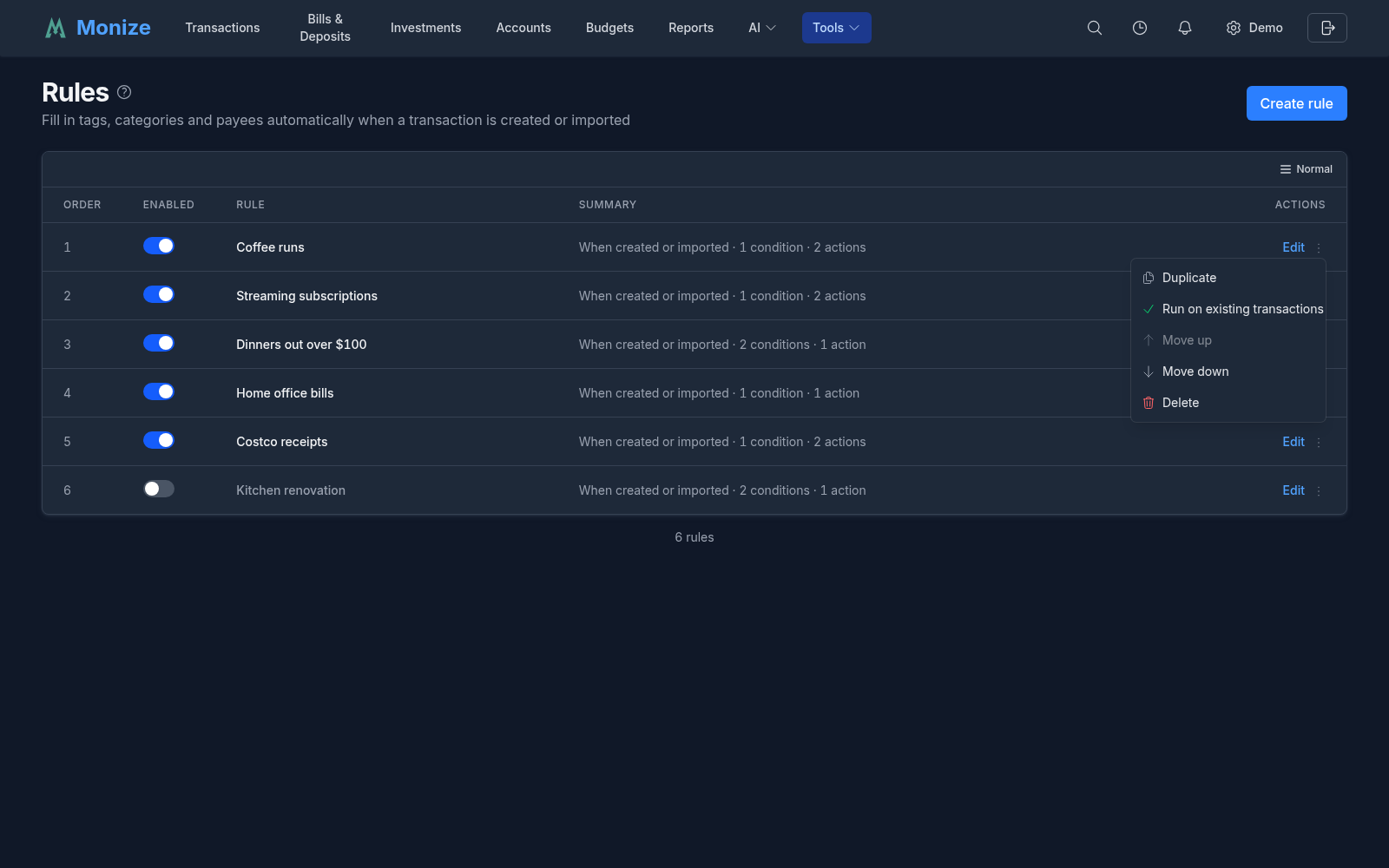Click the Create rule button
This screenshot has height=868, width=1389.
[x=1296, y=103]
